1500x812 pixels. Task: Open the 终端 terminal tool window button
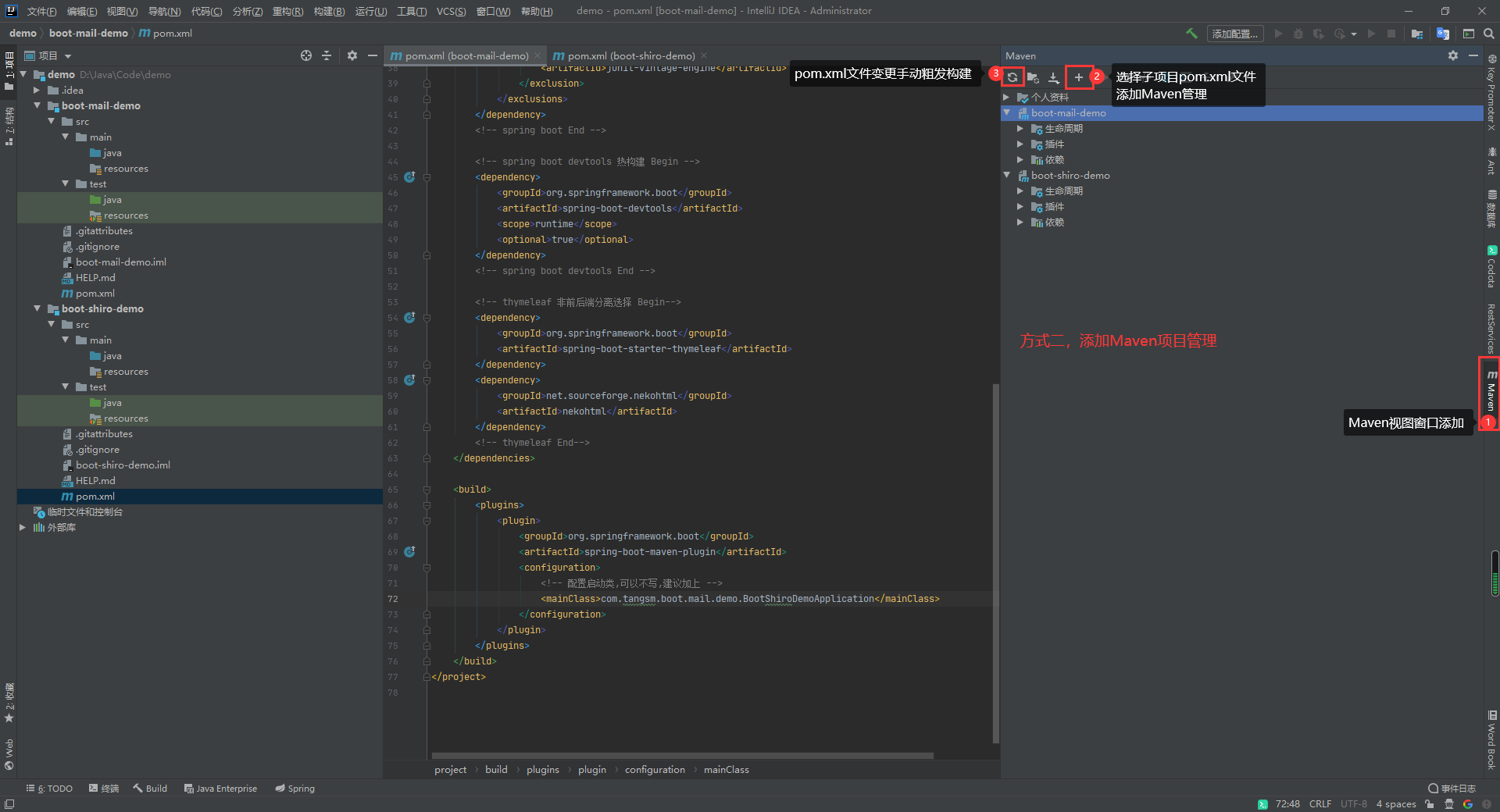pos(103,789)
